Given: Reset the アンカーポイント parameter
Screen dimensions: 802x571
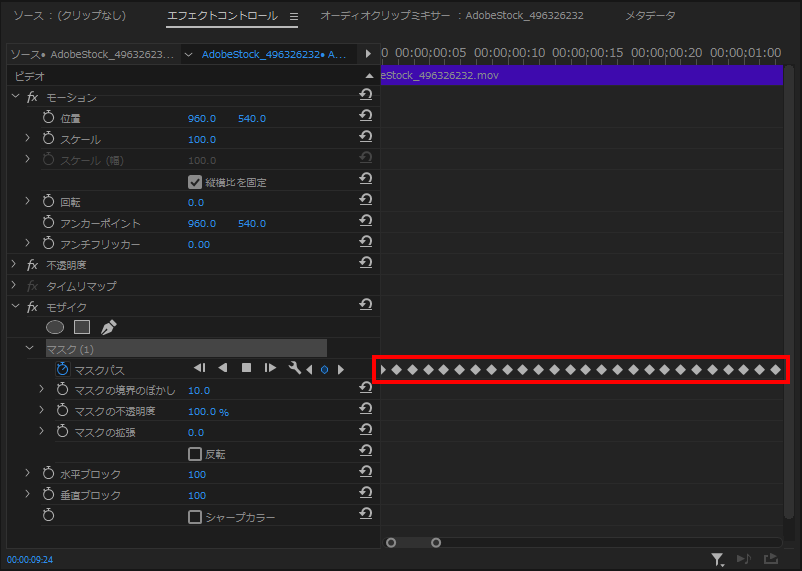Looking at the screenshot, I should pos(365,221).
